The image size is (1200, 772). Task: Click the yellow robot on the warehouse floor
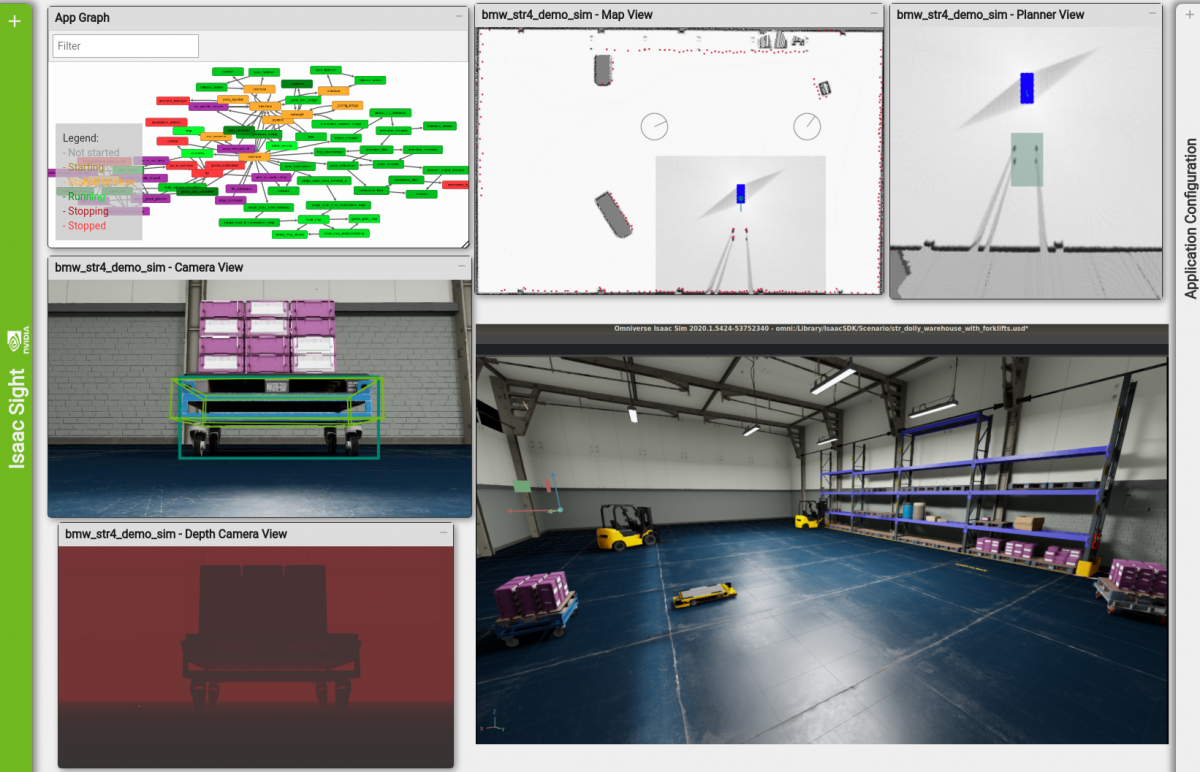(705, 595)
